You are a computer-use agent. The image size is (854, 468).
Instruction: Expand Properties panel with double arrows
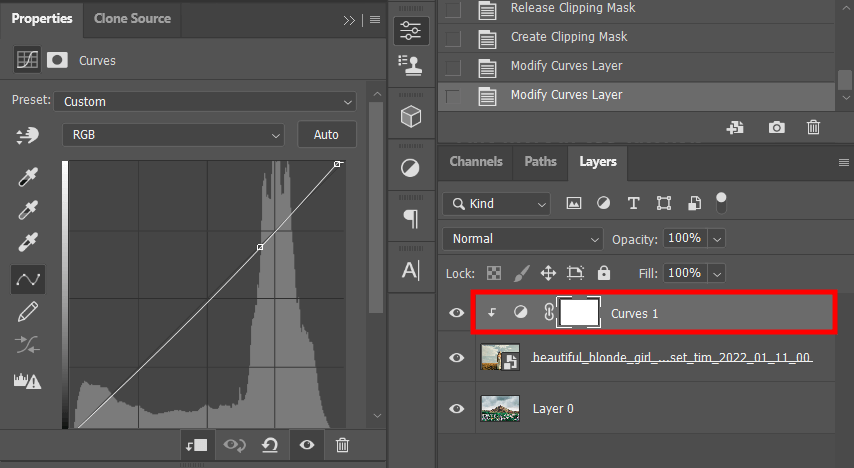tap(349, 20)
